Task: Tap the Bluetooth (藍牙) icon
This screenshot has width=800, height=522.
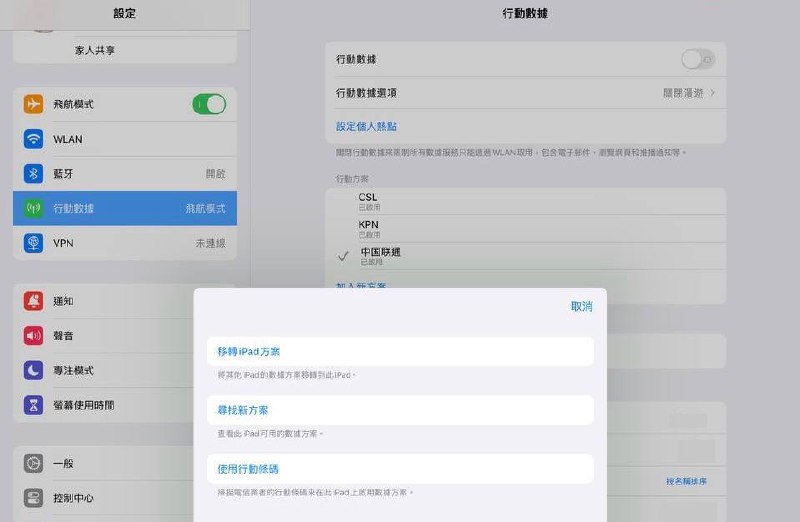Action: 33,173
